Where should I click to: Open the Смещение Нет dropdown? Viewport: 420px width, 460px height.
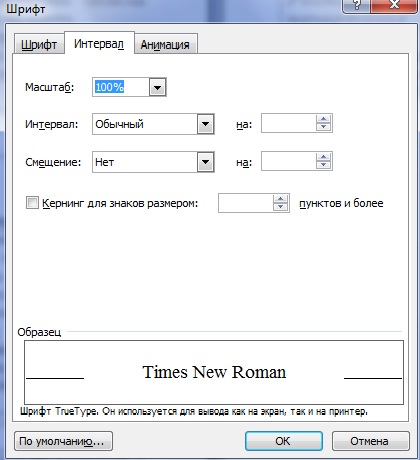tap(205, 162)
